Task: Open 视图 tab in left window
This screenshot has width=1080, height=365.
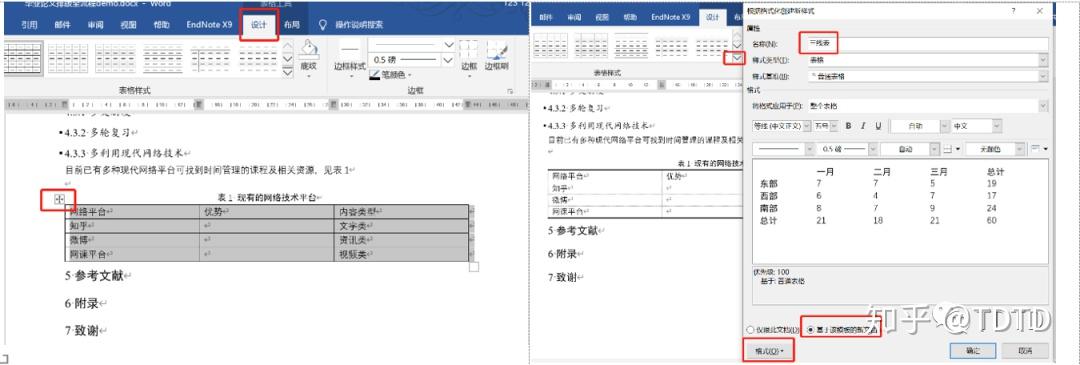Action: [128, 25]
